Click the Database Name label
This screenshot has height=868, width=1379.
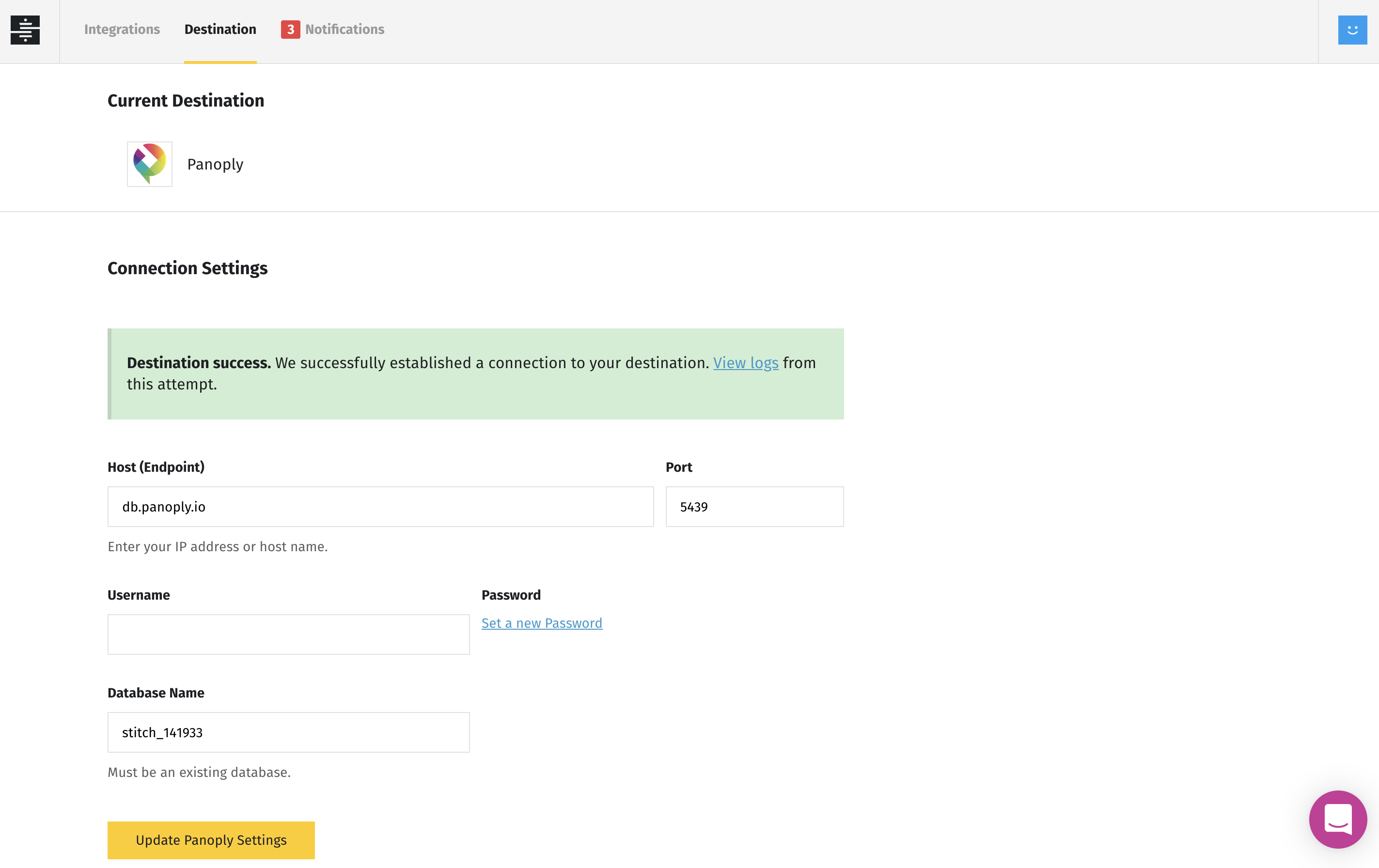[156, 693]
